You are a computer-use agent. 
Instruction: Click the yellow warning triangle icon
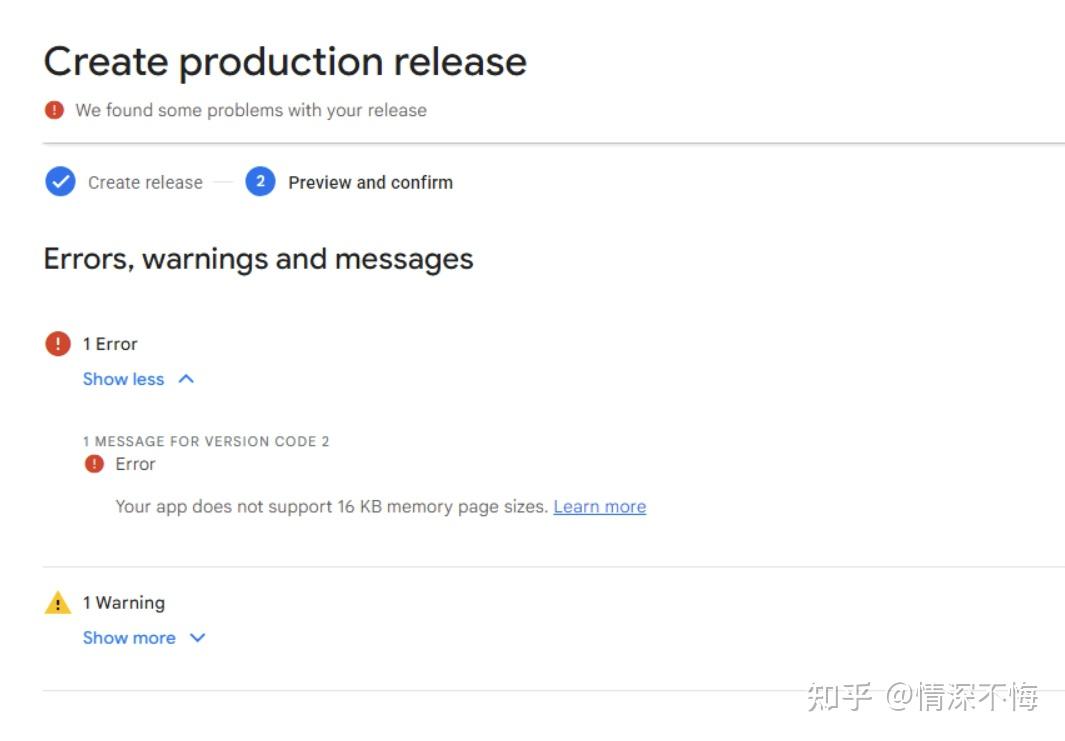coord(58,603)
